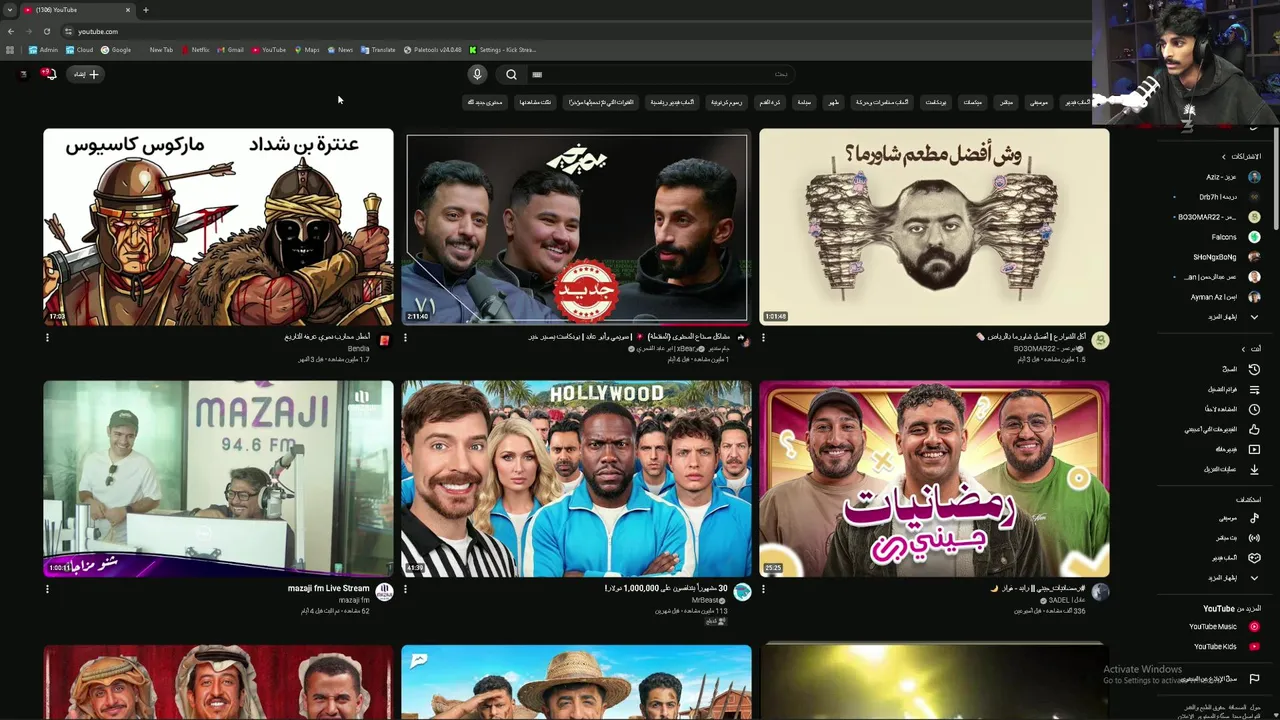Image resolution: width=1280 pixels, height=720 pixels.
Task: Open the account avatar menu at top left
Action: click(x=23, y=74)
